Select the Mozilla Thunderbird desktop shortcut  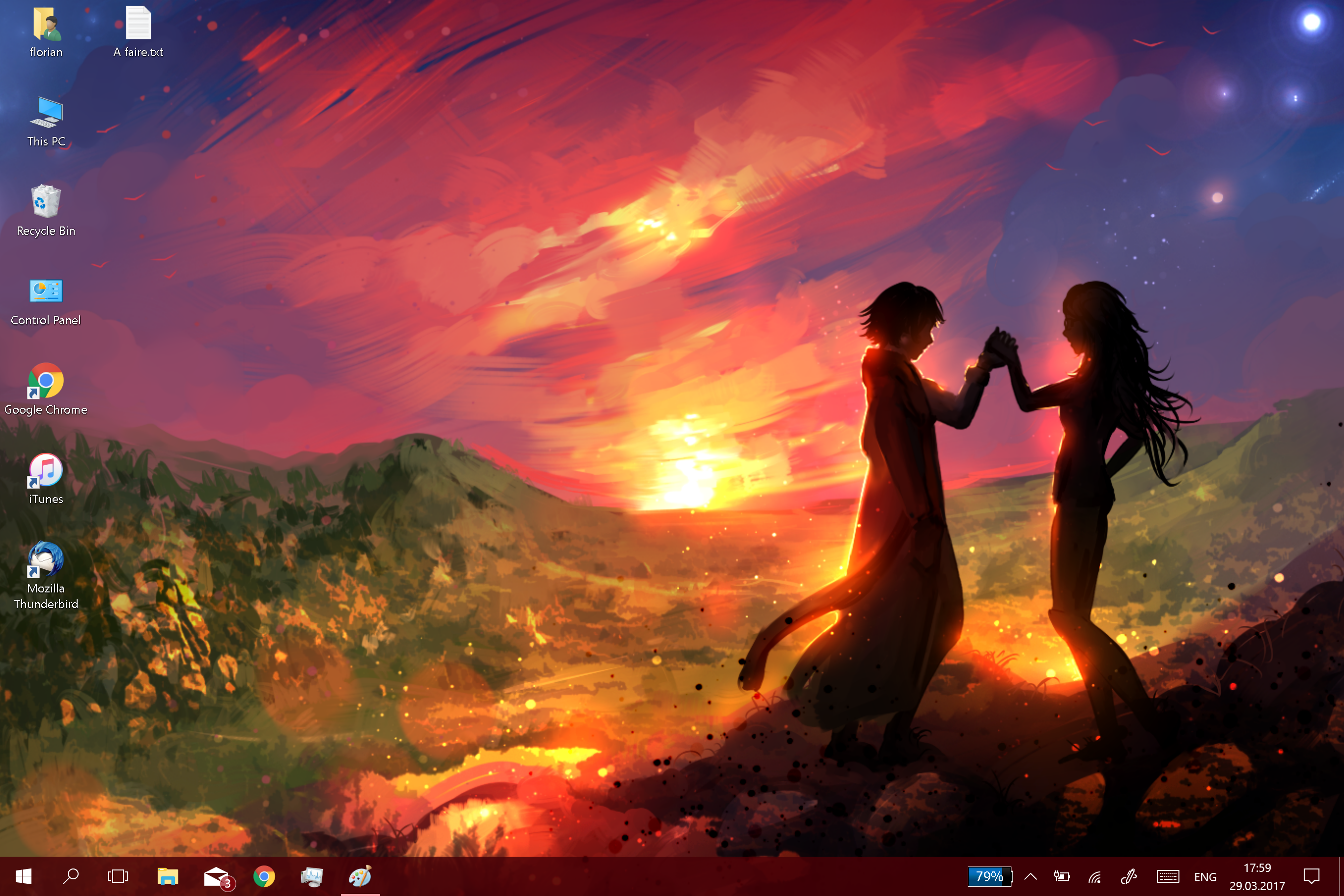46,560
